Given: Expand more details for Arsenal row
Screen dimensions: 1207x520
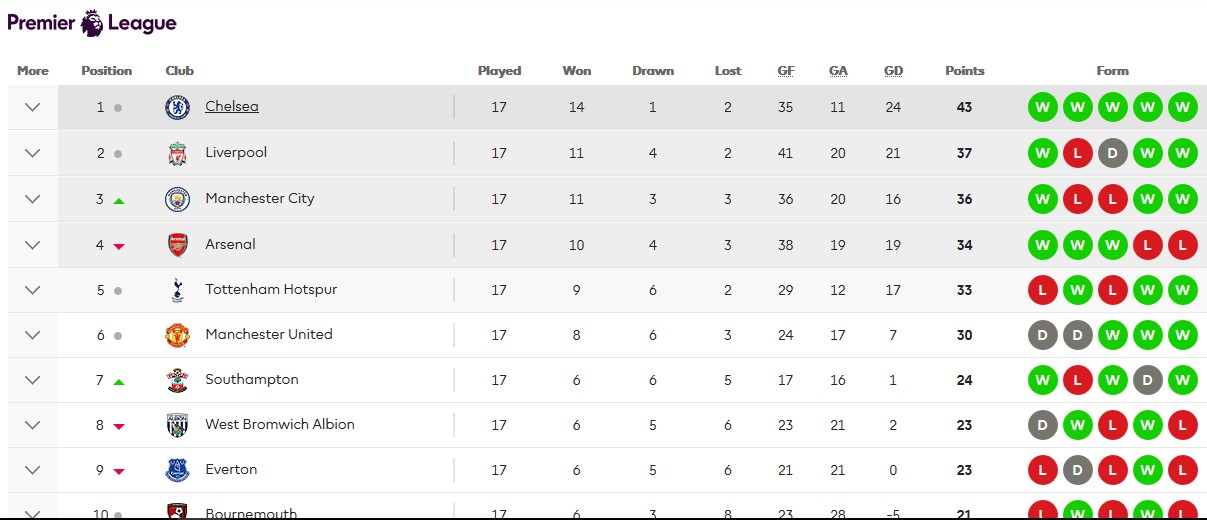Looking at the screenshot, I should (32, 245).
